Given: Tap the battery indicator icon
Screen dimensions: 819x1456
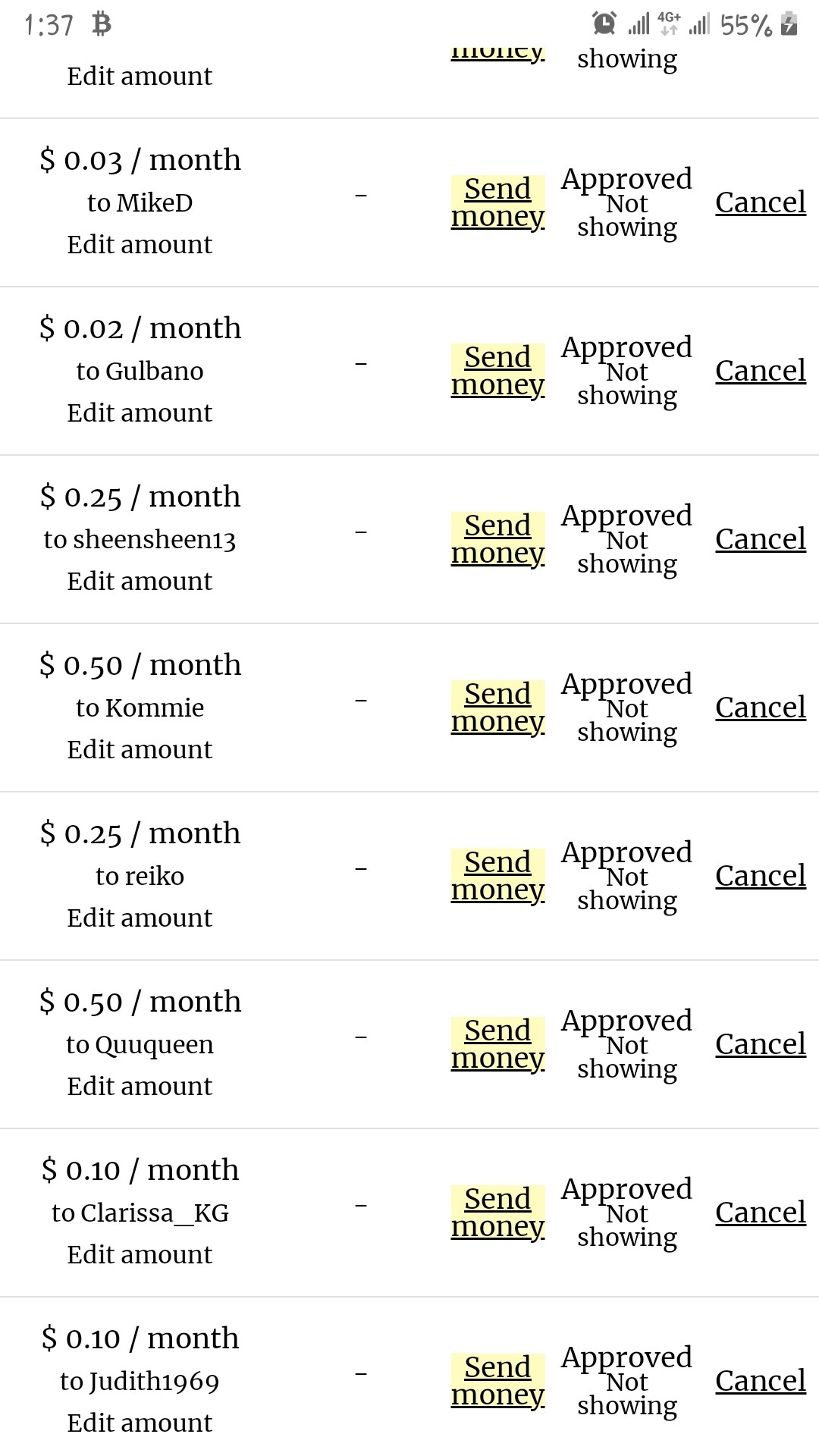Looking at the screenshot, I should (x=789, y=24).
